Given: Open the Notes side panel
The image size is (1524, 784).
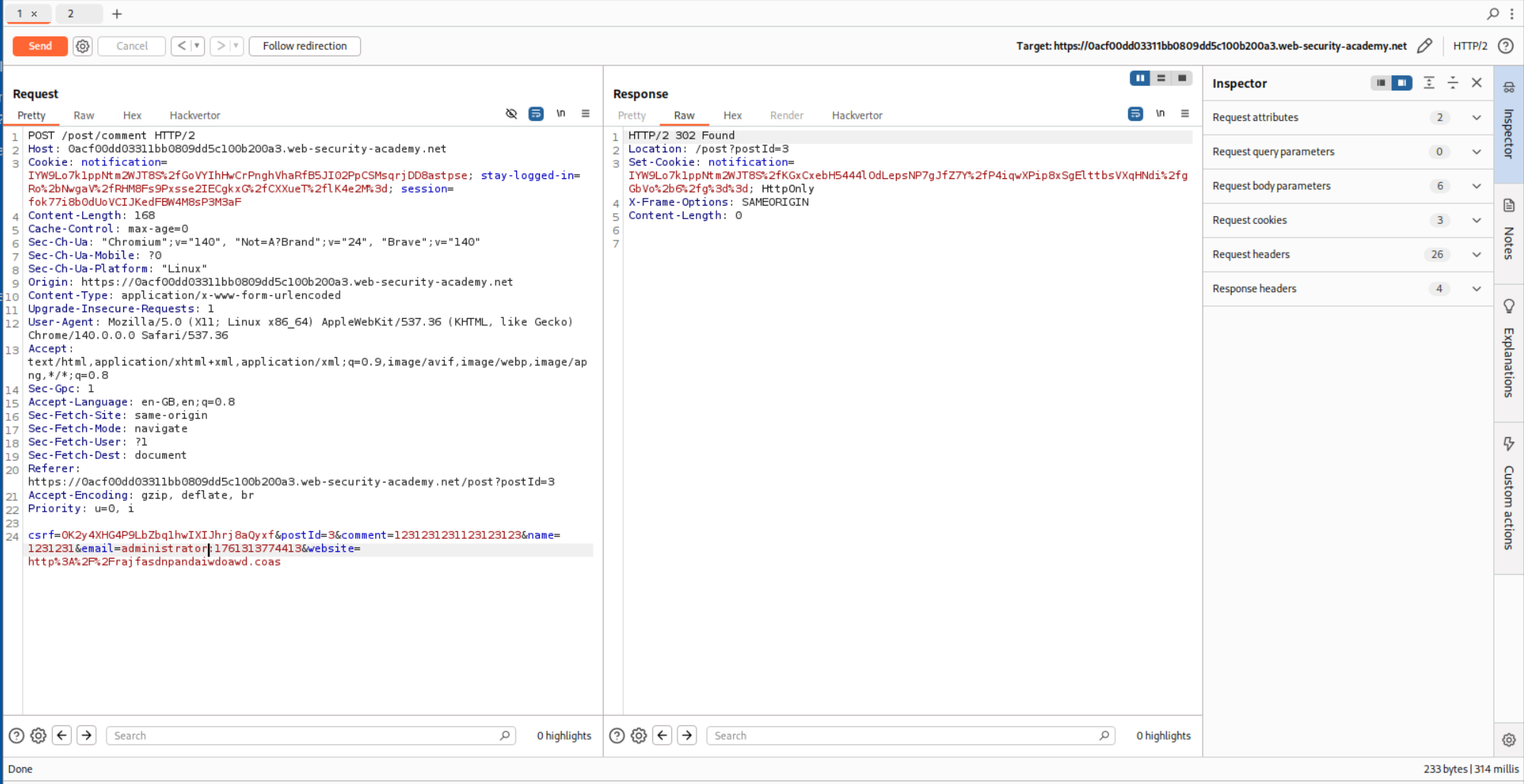Looking at the screenshot, I should click(x=1509, y=228).
